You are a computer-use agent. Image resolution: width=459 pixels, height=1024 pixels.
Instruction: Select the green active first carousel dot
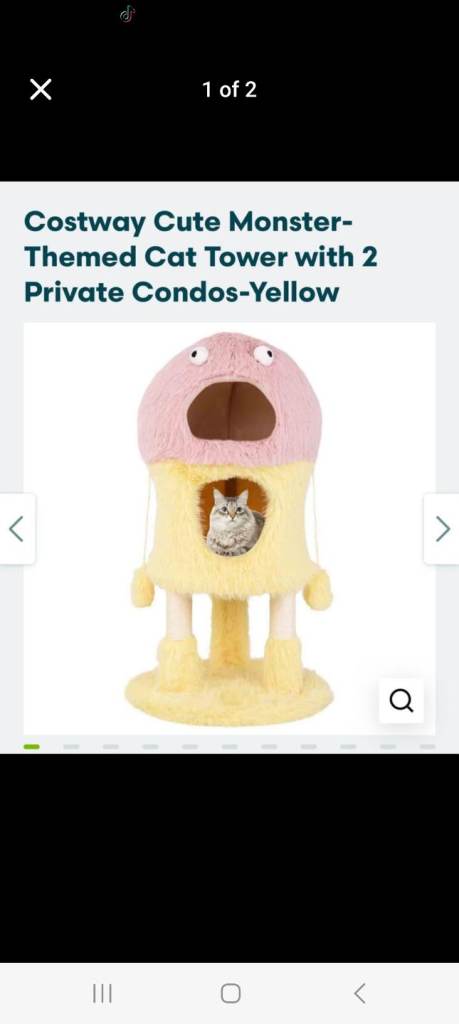click(31, 746)
